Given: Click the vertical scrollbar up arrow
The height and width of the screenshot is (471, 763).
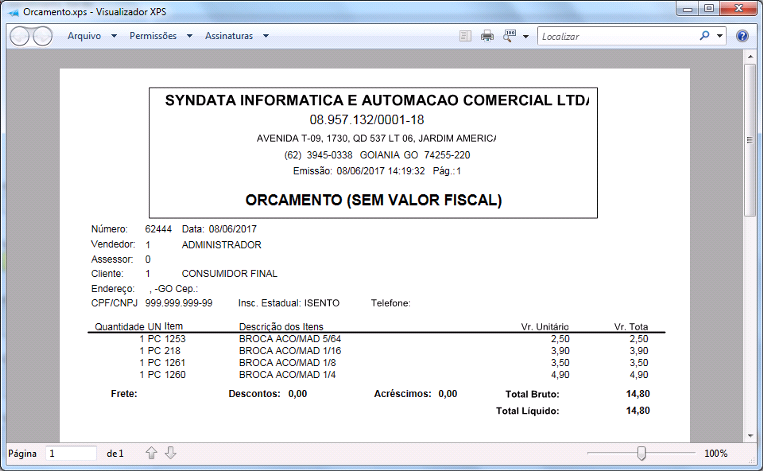Looking at the screenshot, I should coord(750,57).
